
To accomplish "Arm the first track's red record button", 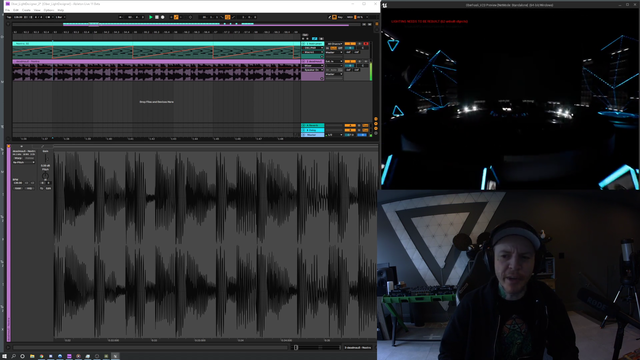I will (366, 44).
